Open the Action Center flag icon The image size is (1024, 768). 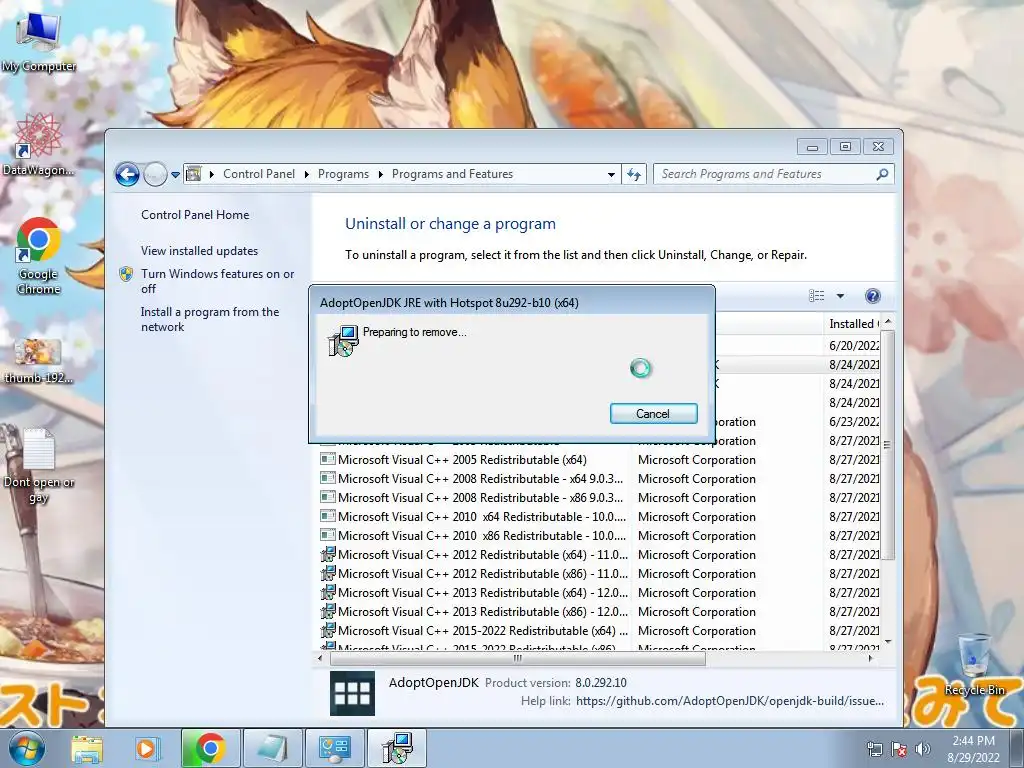pos(899,749)
